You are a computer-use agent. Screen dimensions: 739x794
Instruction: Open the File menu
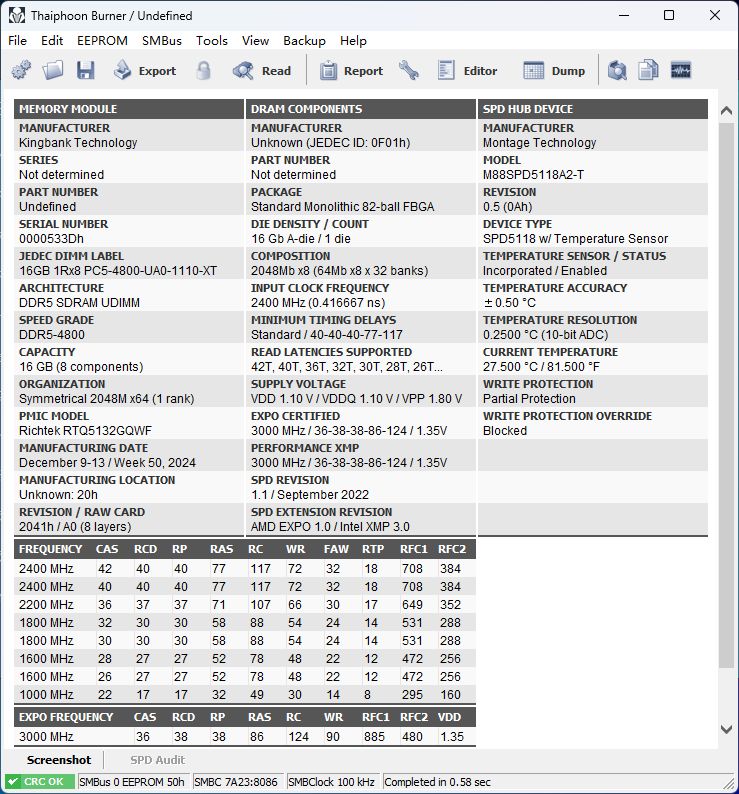(18, 41)
